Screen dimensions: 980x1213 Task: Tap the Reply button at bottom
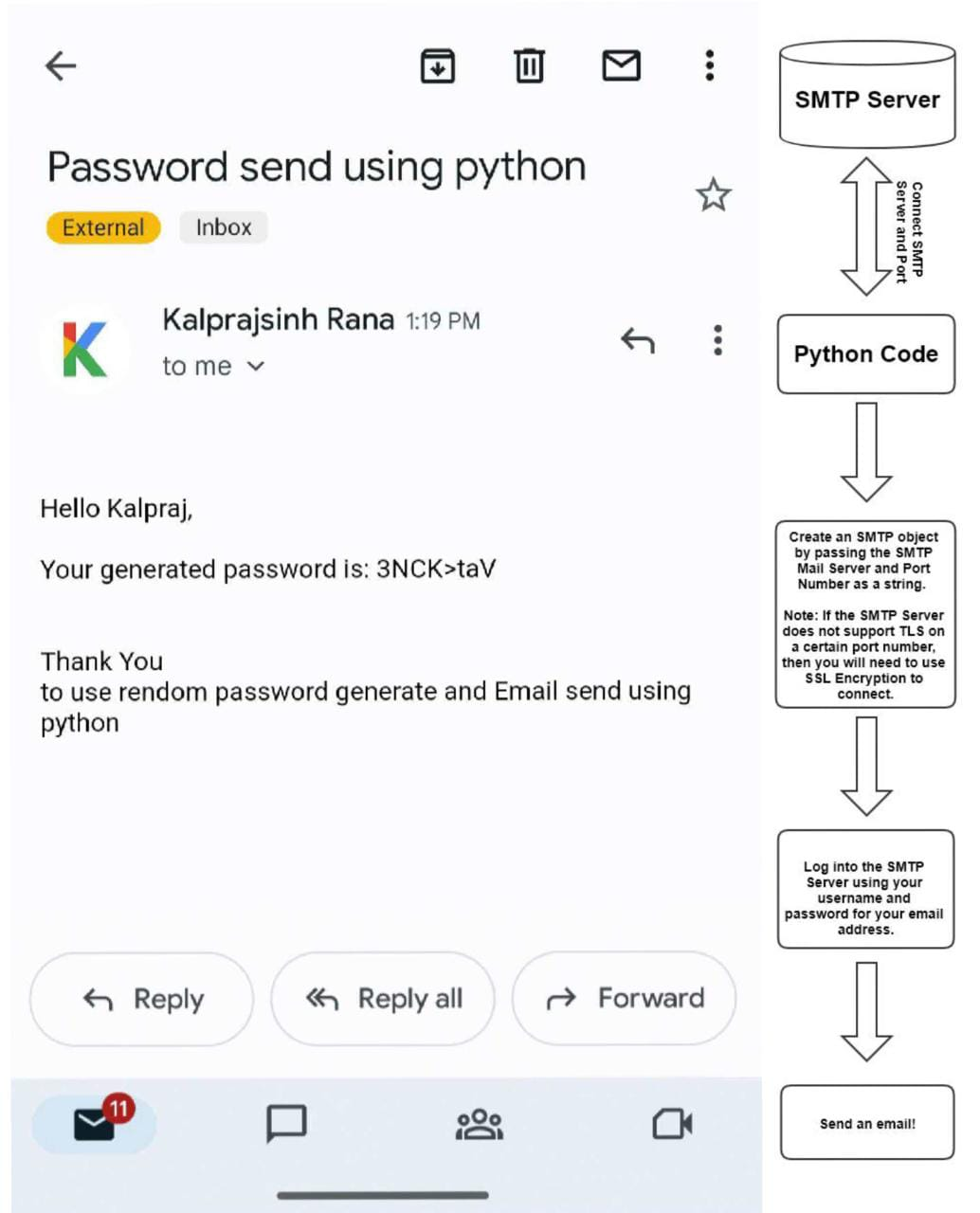point(140,998)
